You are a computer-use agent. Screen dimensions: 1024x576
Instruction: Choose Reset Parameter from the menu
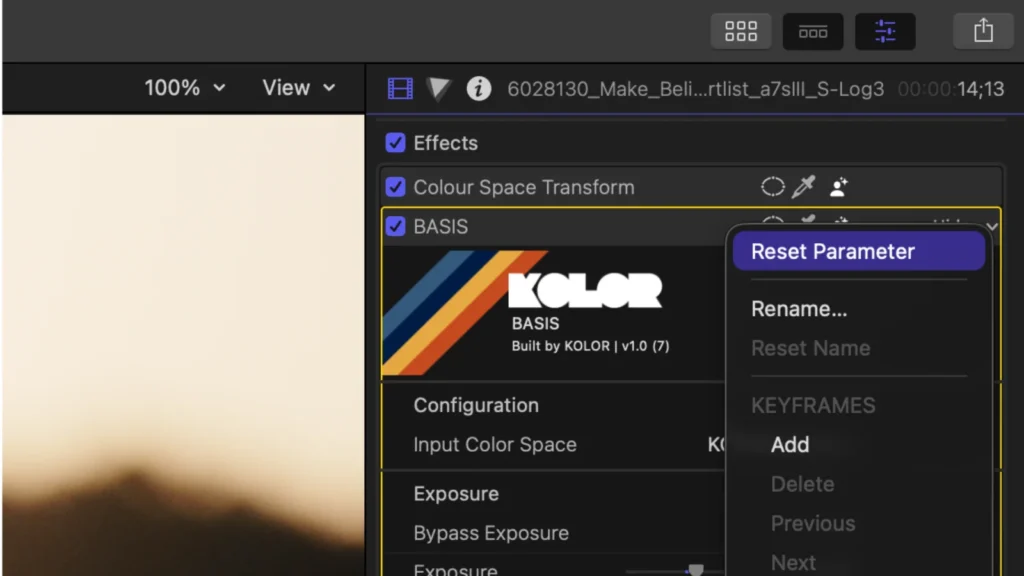[x=859, y=251]
